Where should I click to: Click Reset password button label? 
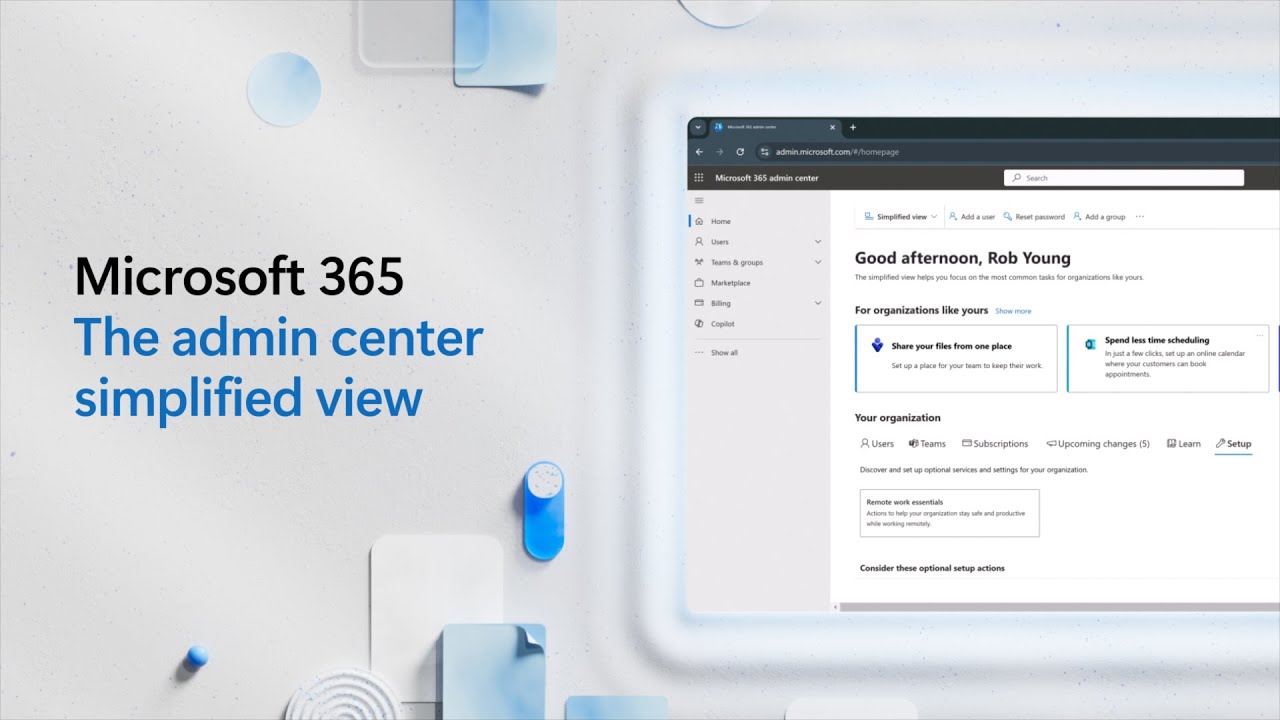pos(1040,217)
